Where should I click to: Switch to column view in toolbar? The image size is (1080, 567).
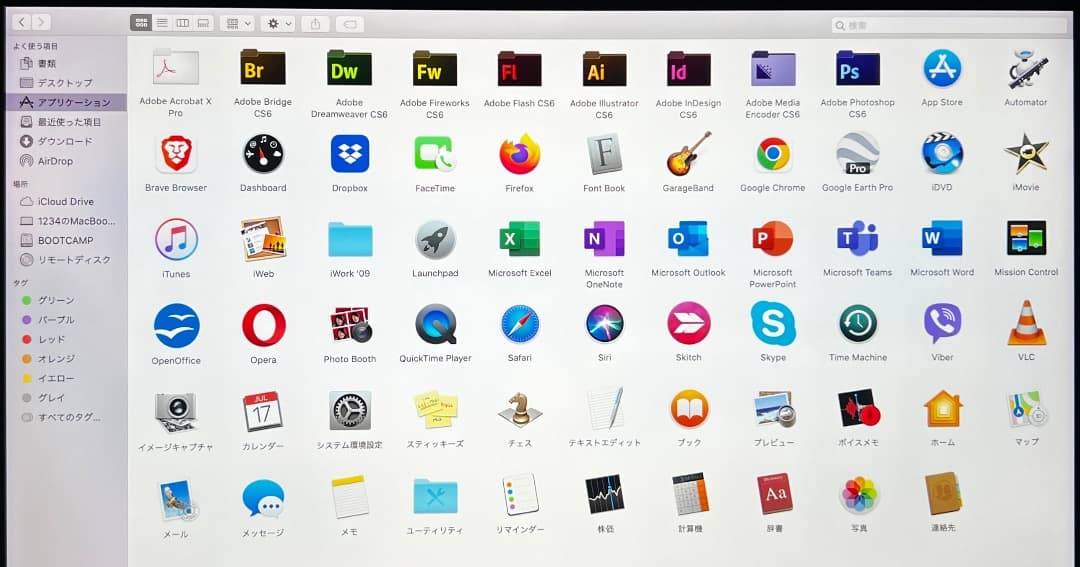coord(182,23)
